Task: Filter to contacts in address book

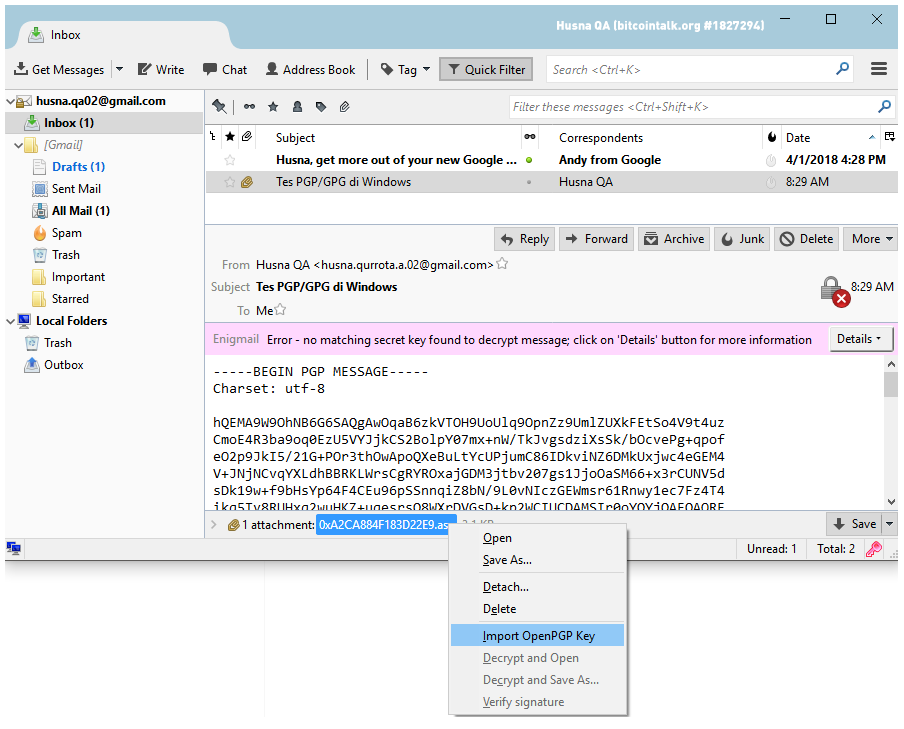Action: 297,106
